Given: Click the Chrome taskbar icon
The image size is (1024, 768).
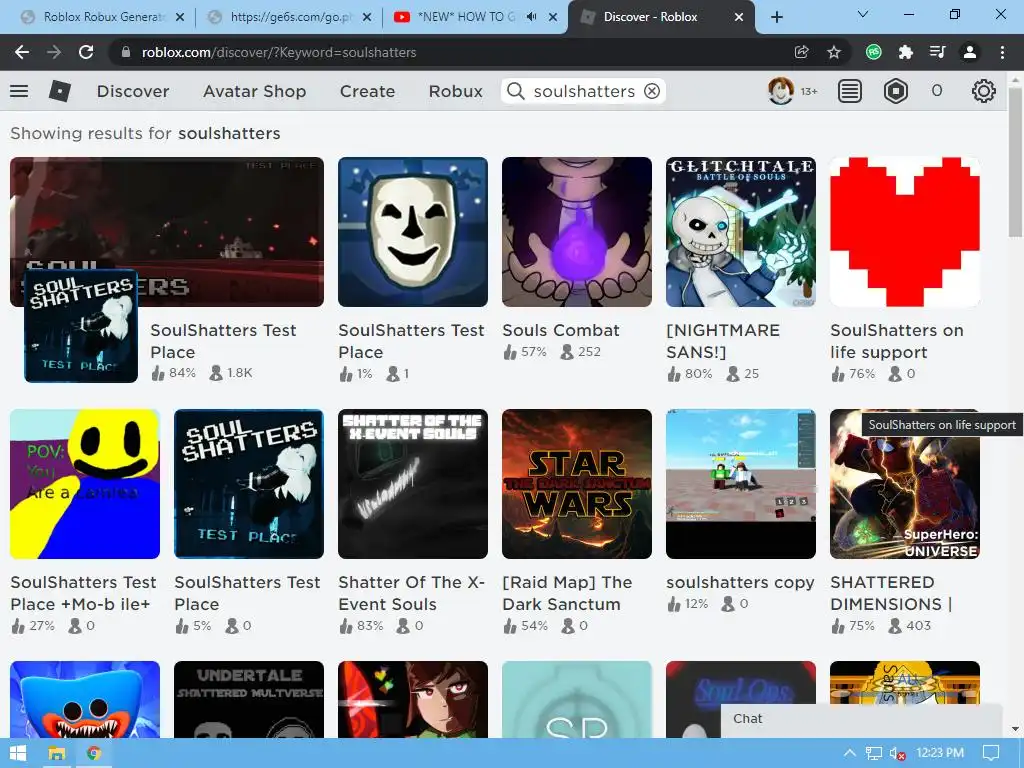Looking at the screenshot, I should 94,753.
